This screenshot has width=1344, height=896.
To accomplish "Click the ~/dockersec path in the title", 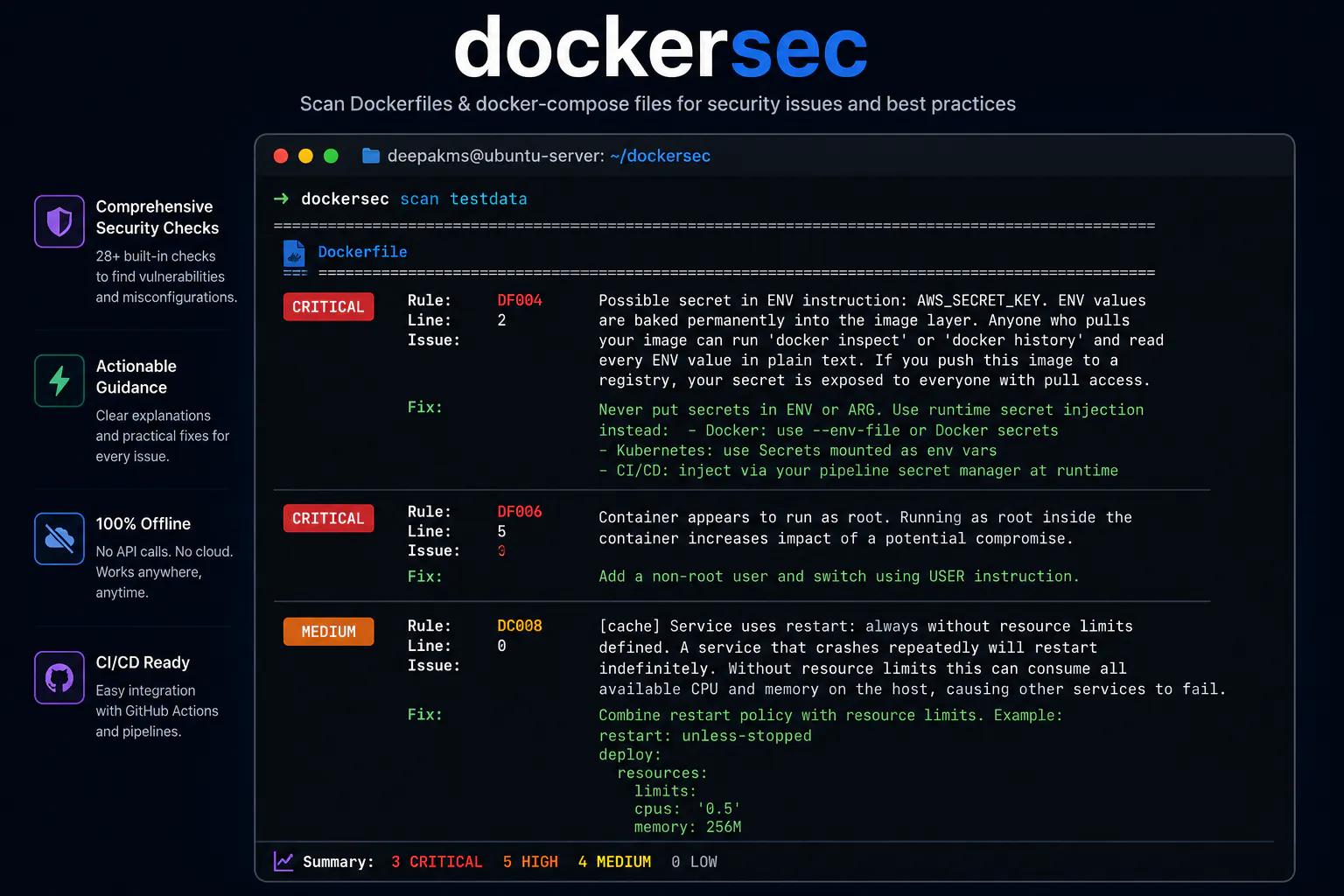I will (661, 156).
